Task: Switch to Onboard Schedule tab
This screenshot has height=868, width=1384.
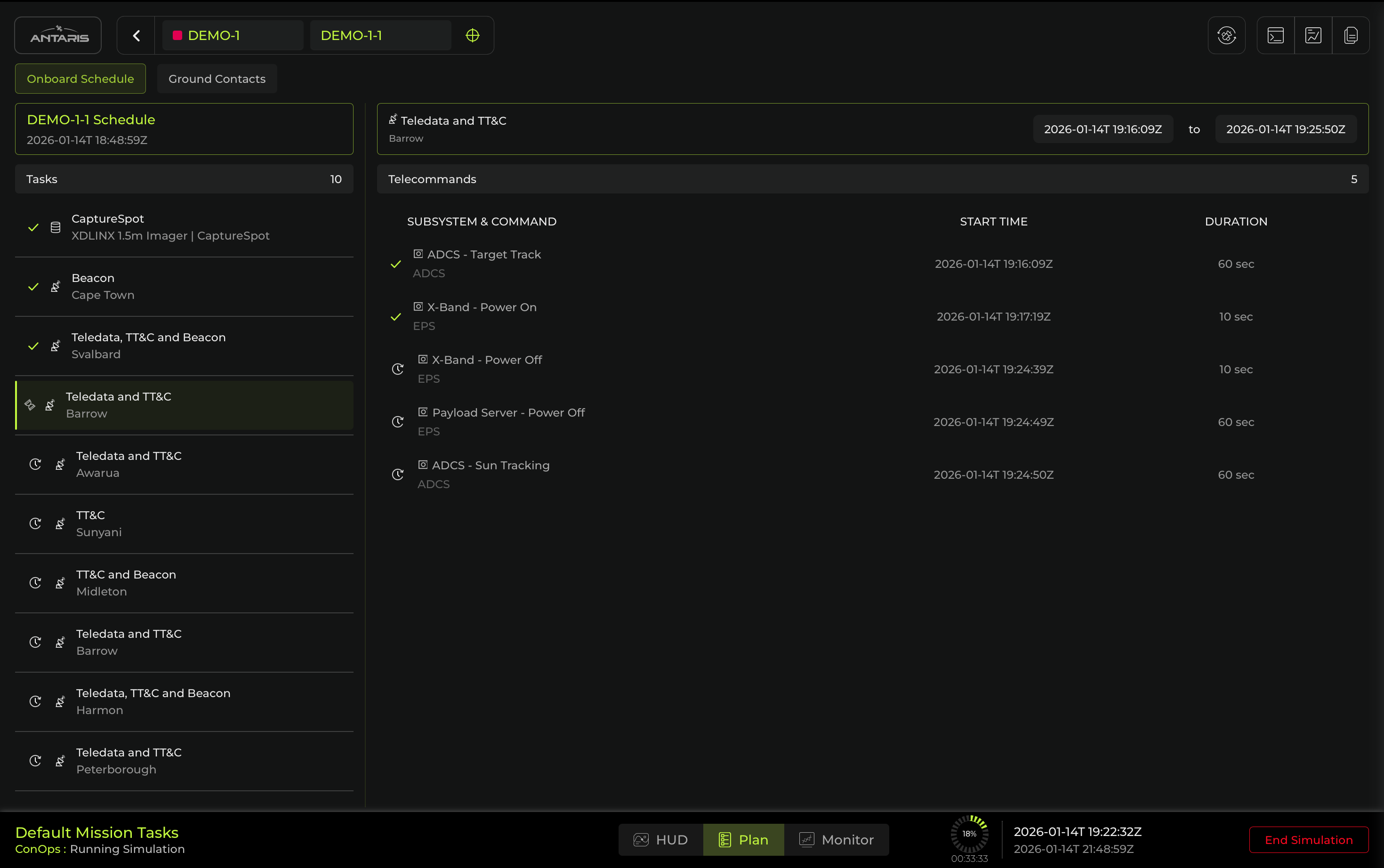Action: pyautogui.click(x=80, y=79)
